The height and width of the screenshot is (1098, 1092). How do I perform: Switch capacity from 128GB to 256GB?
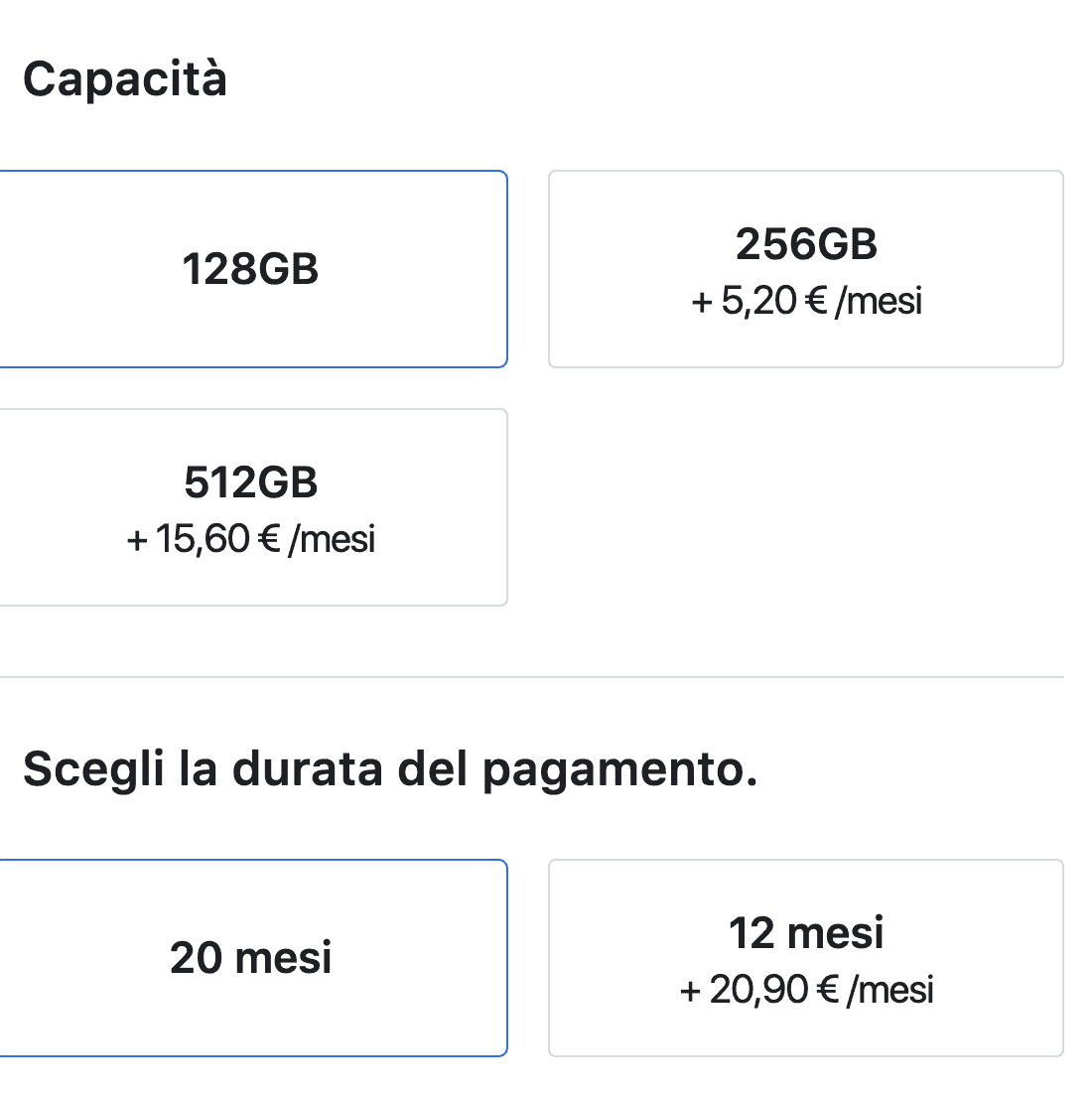pyautogui.click(x=805, y=269)
